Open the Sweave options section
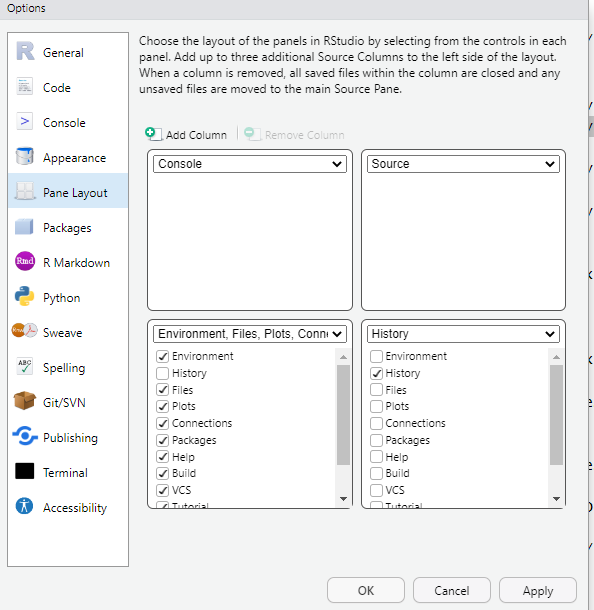The width and height of the screenshot is (594, 610). (68, 332)
